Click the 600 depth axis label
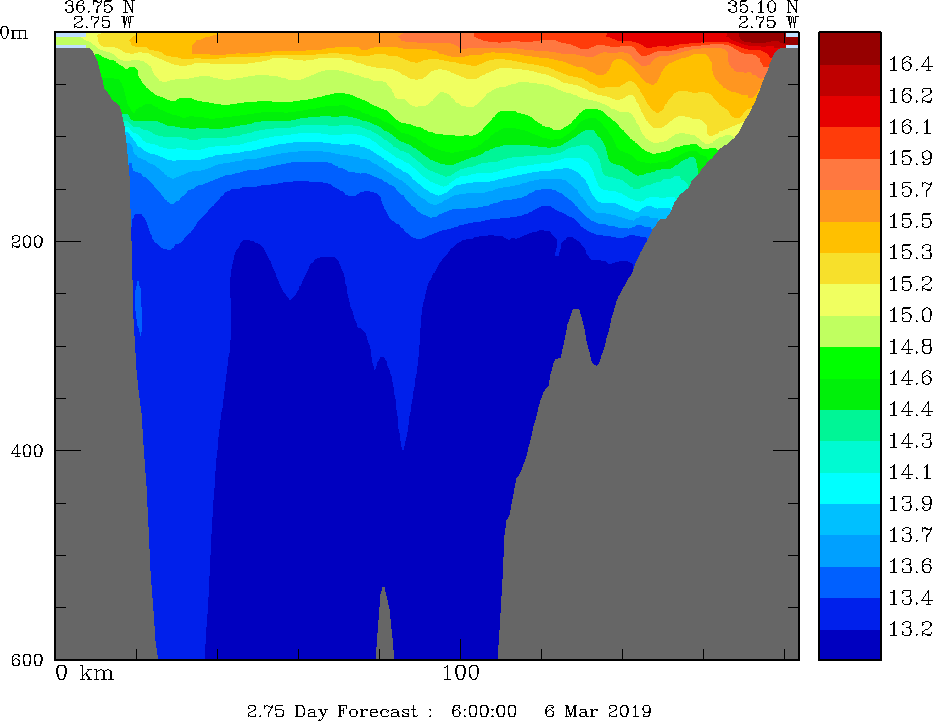The height and width of the screenshot is (721, 933). coord(27,660)
